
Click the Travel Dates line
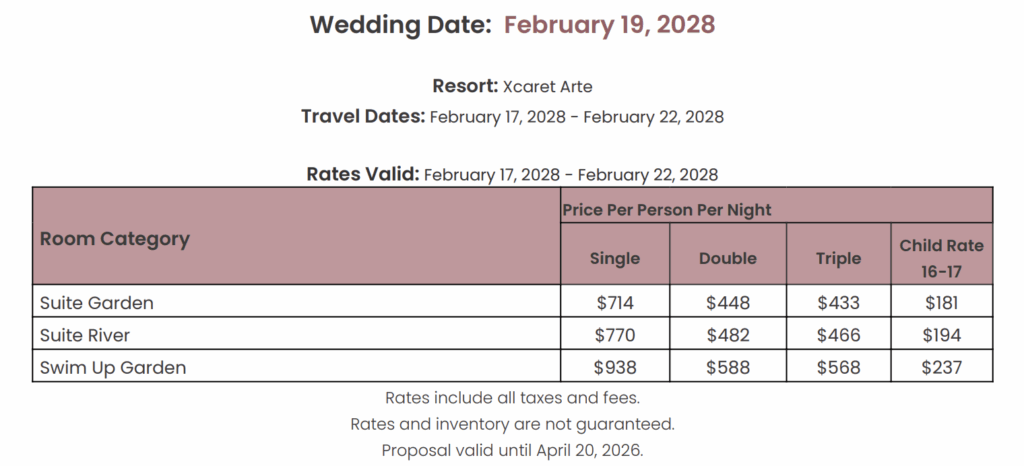(x=513, y=117)
